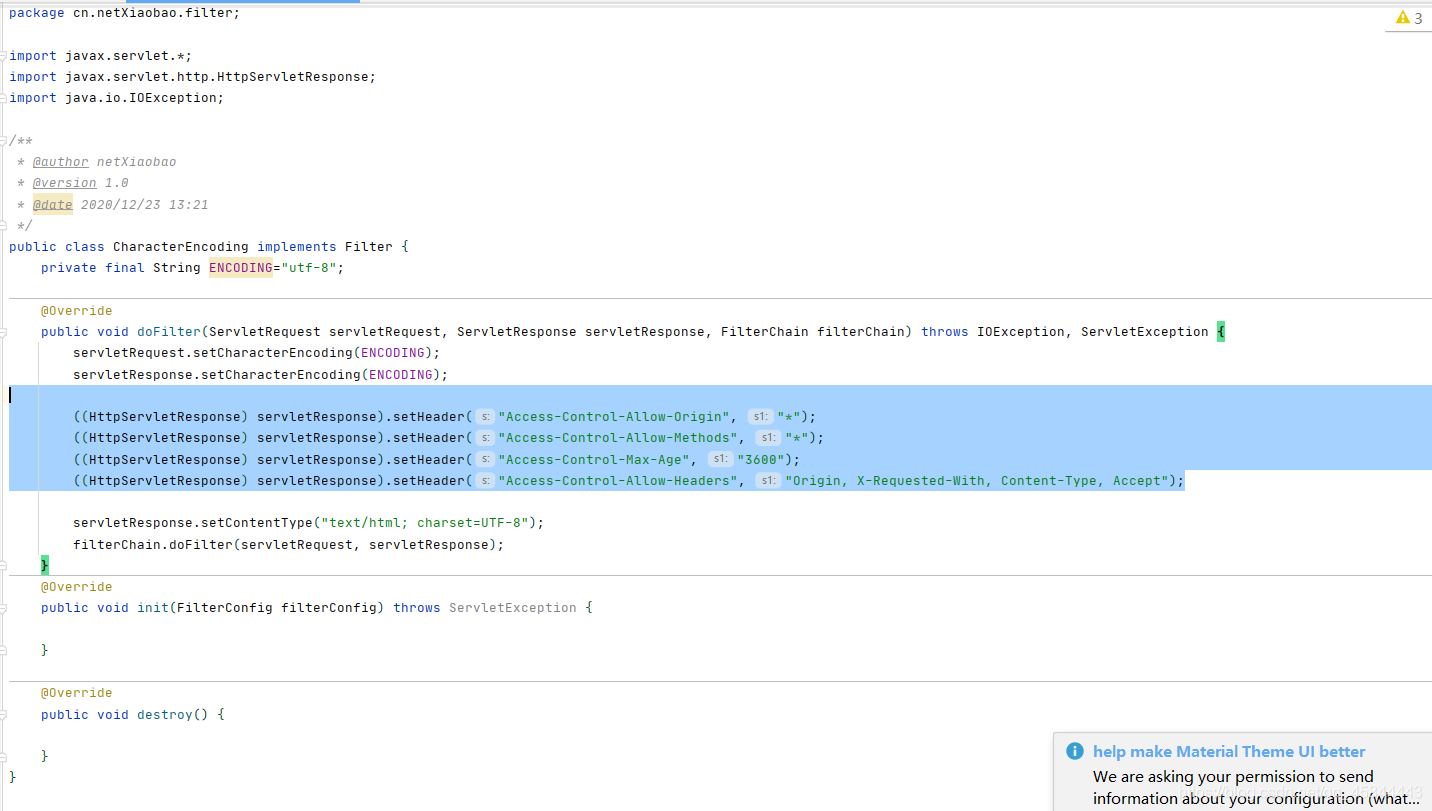Click the greyed ServletException in init signature

click(x=513, y=607)
